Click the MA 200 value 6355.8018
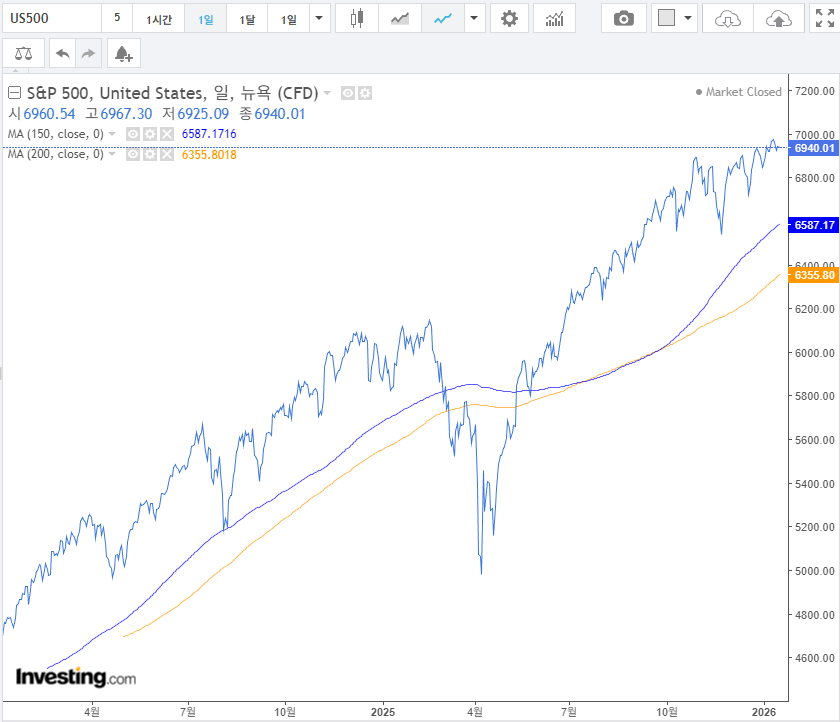The height and width of the screenshot is (722, 840). tap(209, 155)
